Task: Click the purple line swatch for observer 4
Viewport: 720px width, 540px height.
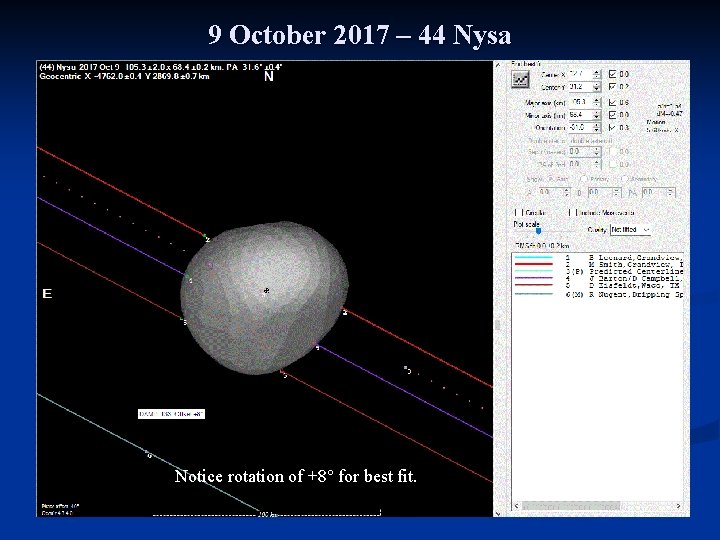Action: pos(534,278)
